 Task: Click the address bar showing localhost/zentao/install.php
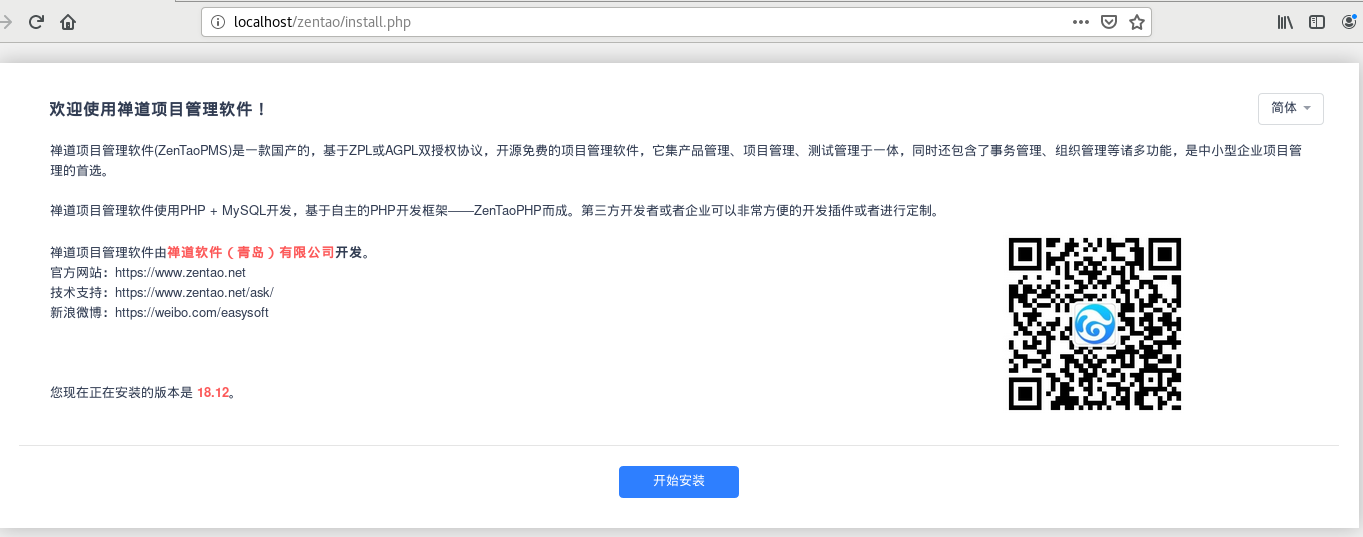pos(676,21)
